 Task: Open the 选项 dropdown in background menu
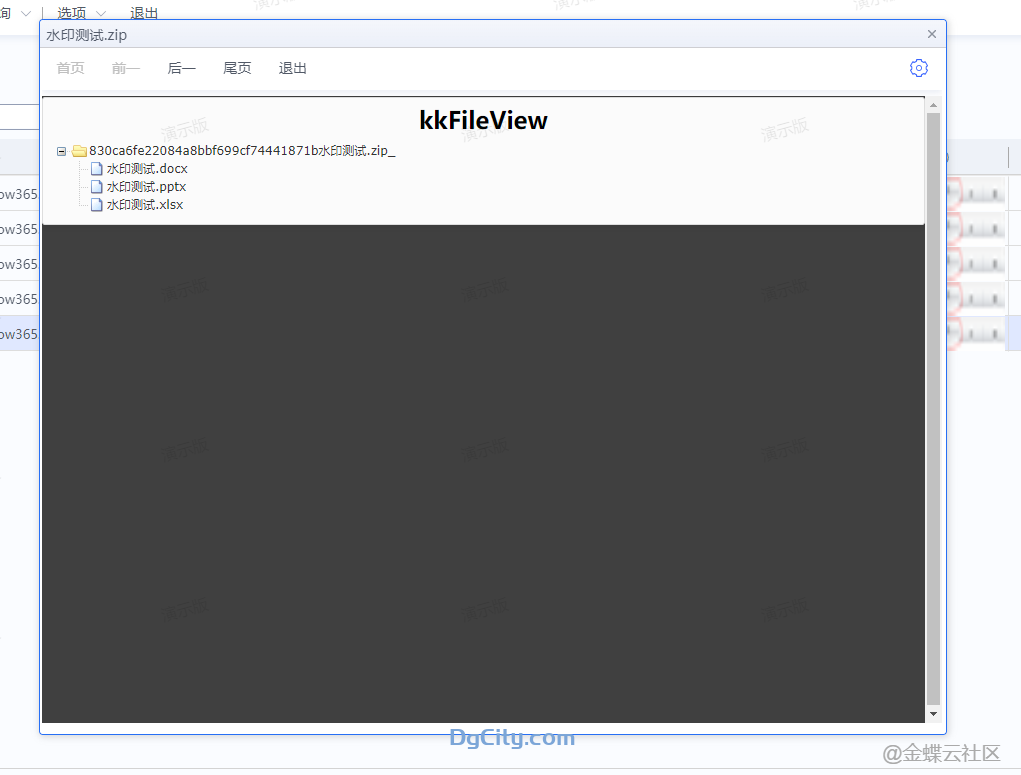click(81, 13)
